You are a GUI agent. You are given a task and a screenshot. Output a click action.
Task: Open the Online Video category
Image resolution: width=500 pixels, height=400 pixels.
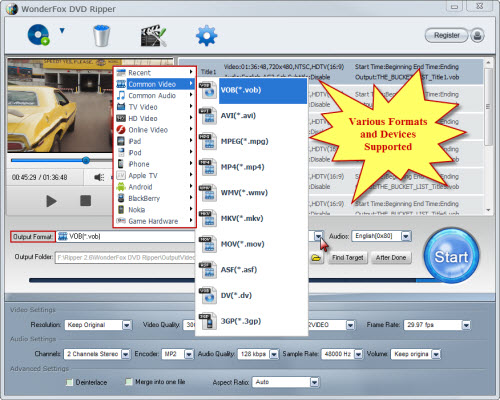point(155,130)
